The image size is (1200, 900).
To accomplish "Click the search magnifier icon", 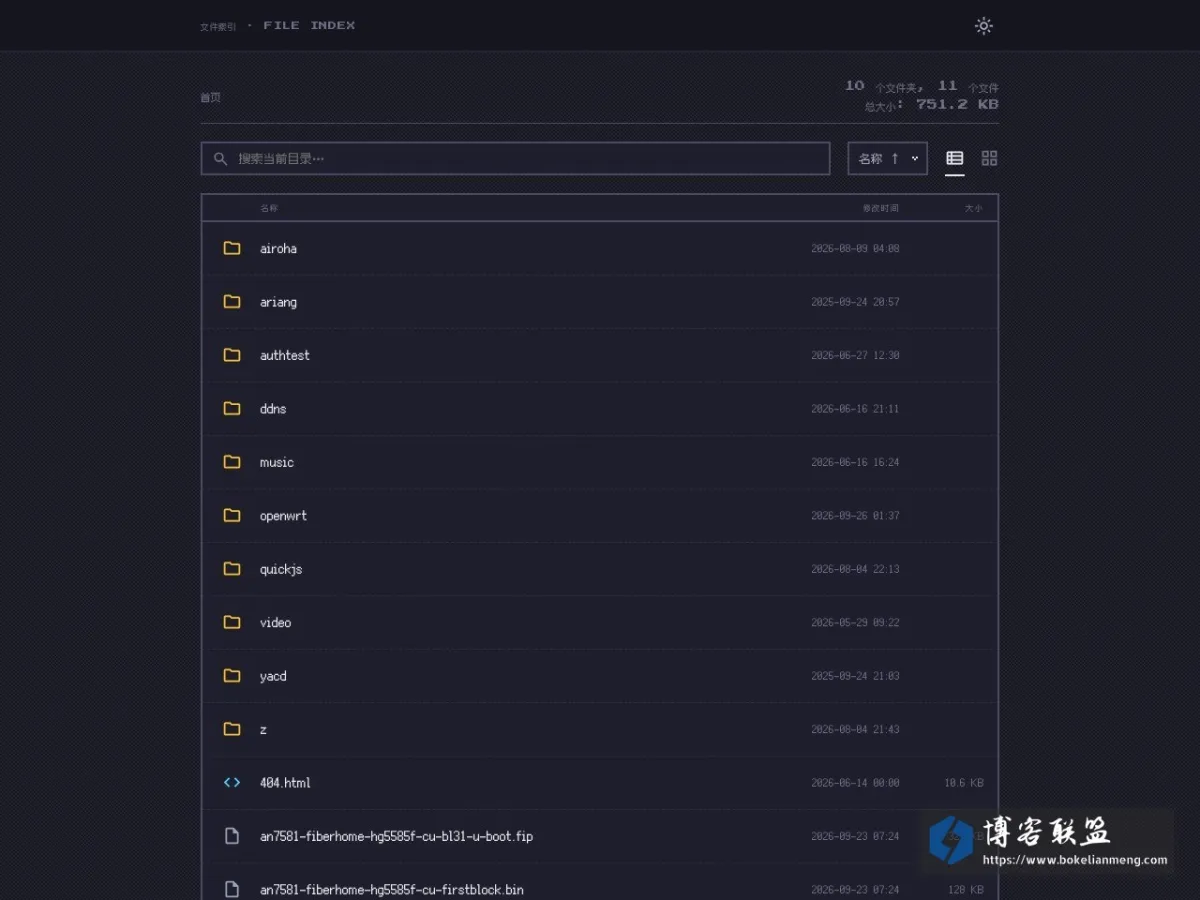I will click(x=220, y=158).
